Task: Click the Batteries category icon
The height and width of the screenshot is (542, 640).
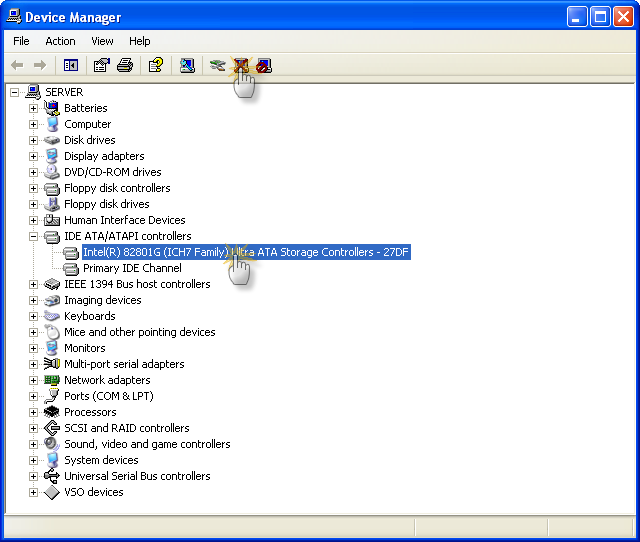Action: 52,108
